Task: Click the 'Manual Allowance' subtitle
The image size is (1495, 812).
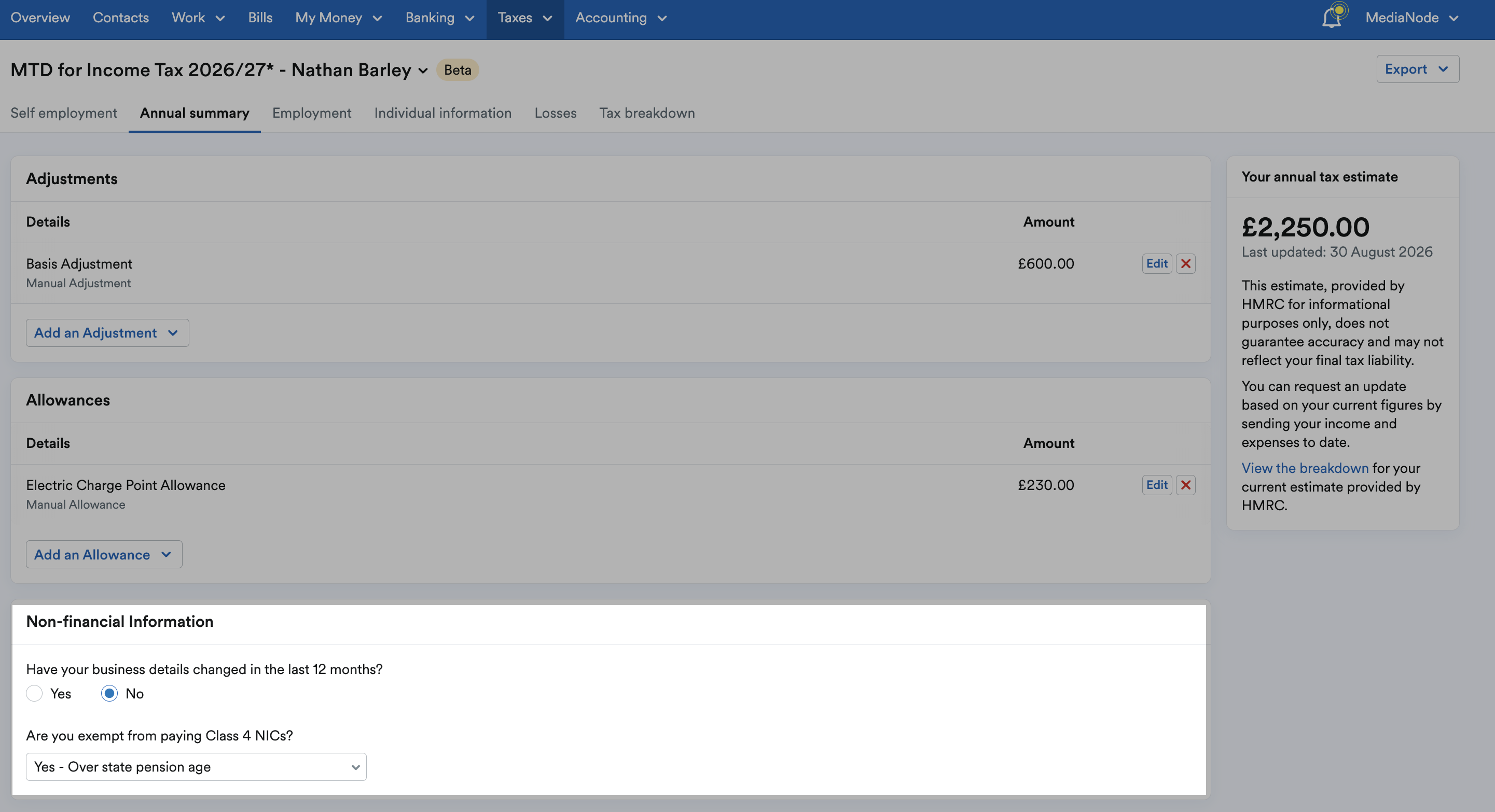Action: pos(75,505)
